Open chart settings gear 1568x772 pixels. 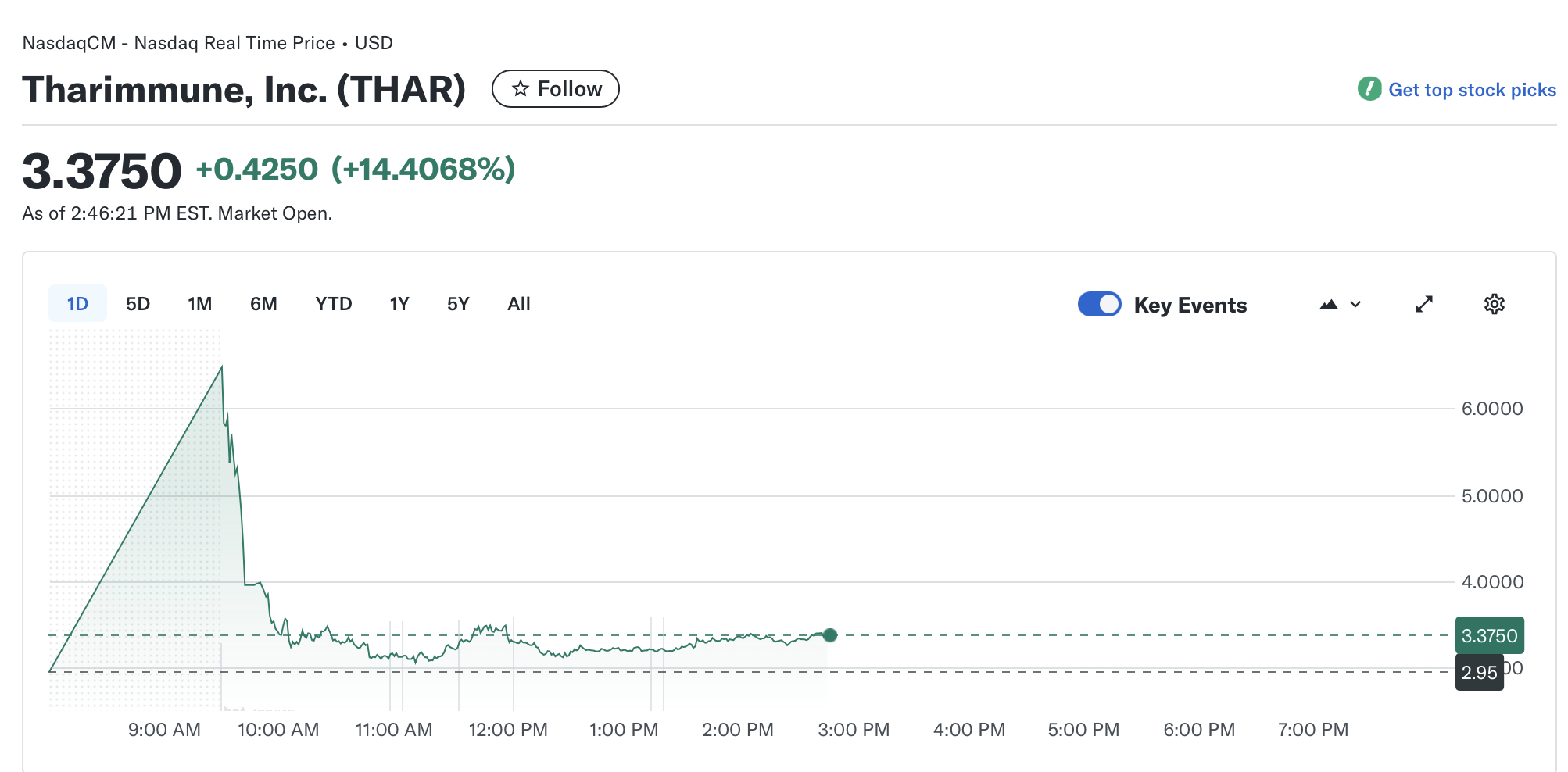(x=1494, y=304)
